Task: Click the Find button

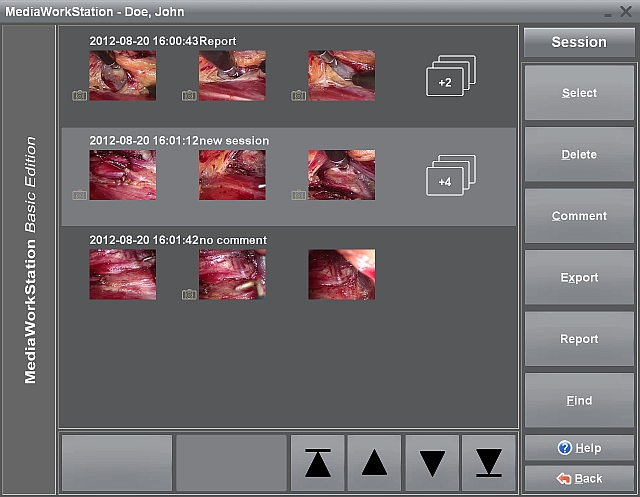Action: 579,400
